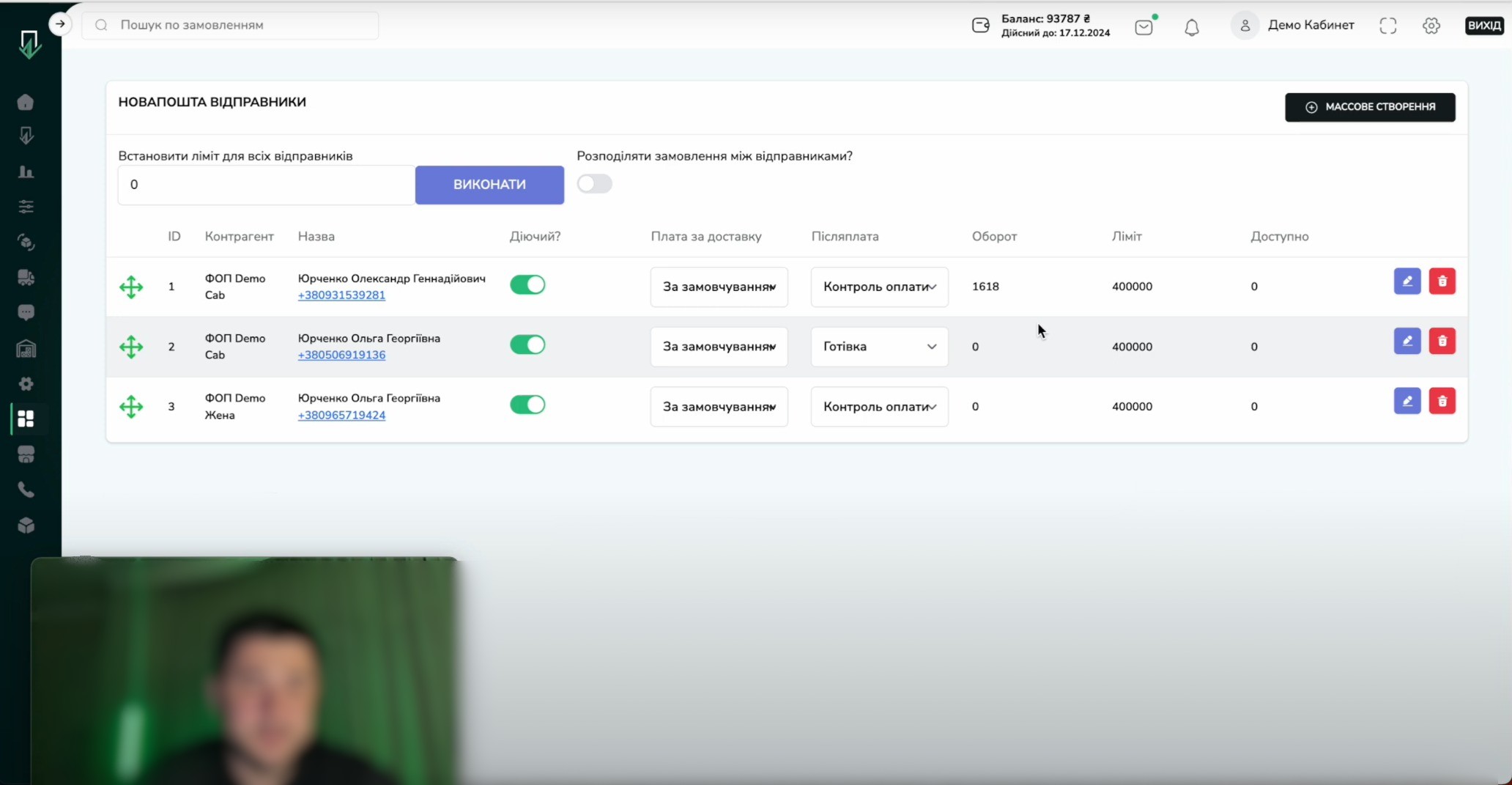Click Баланс: 93787 ₴ text
Screen dimensions: 1512x785
point(1045,18)
